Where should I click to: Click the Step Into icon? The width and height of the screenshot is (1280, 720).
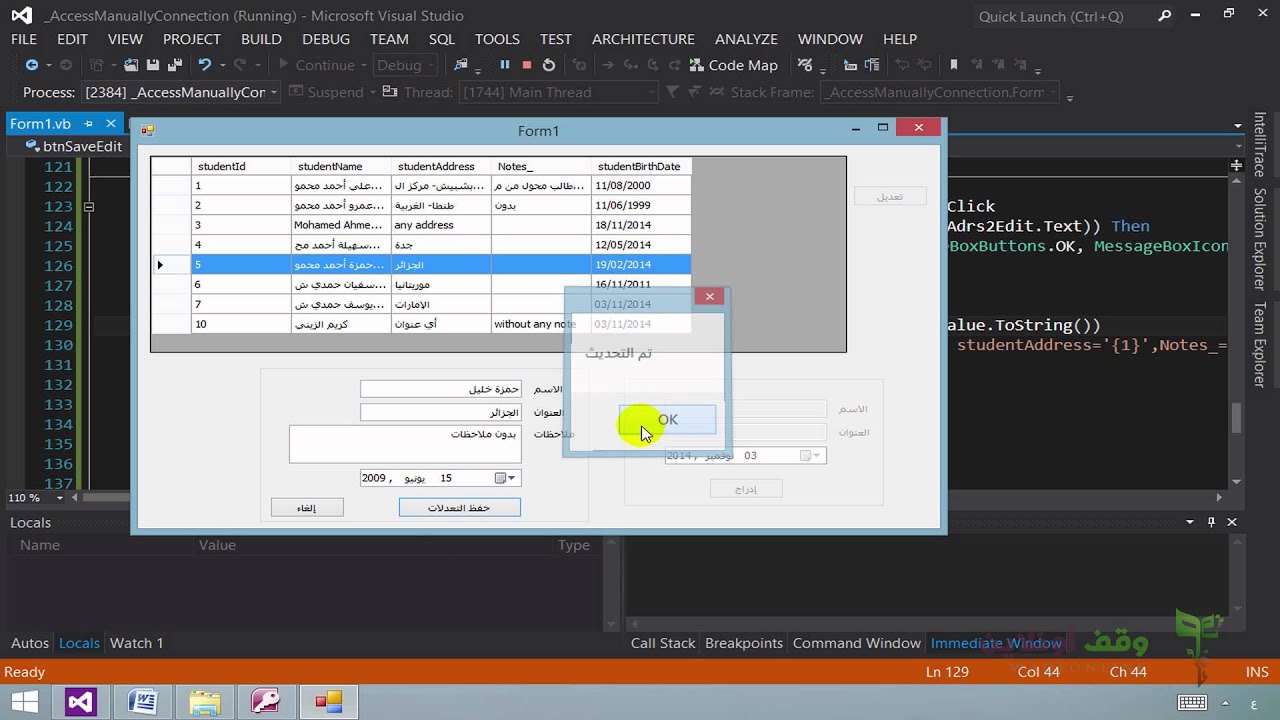(x=629, y=65)
